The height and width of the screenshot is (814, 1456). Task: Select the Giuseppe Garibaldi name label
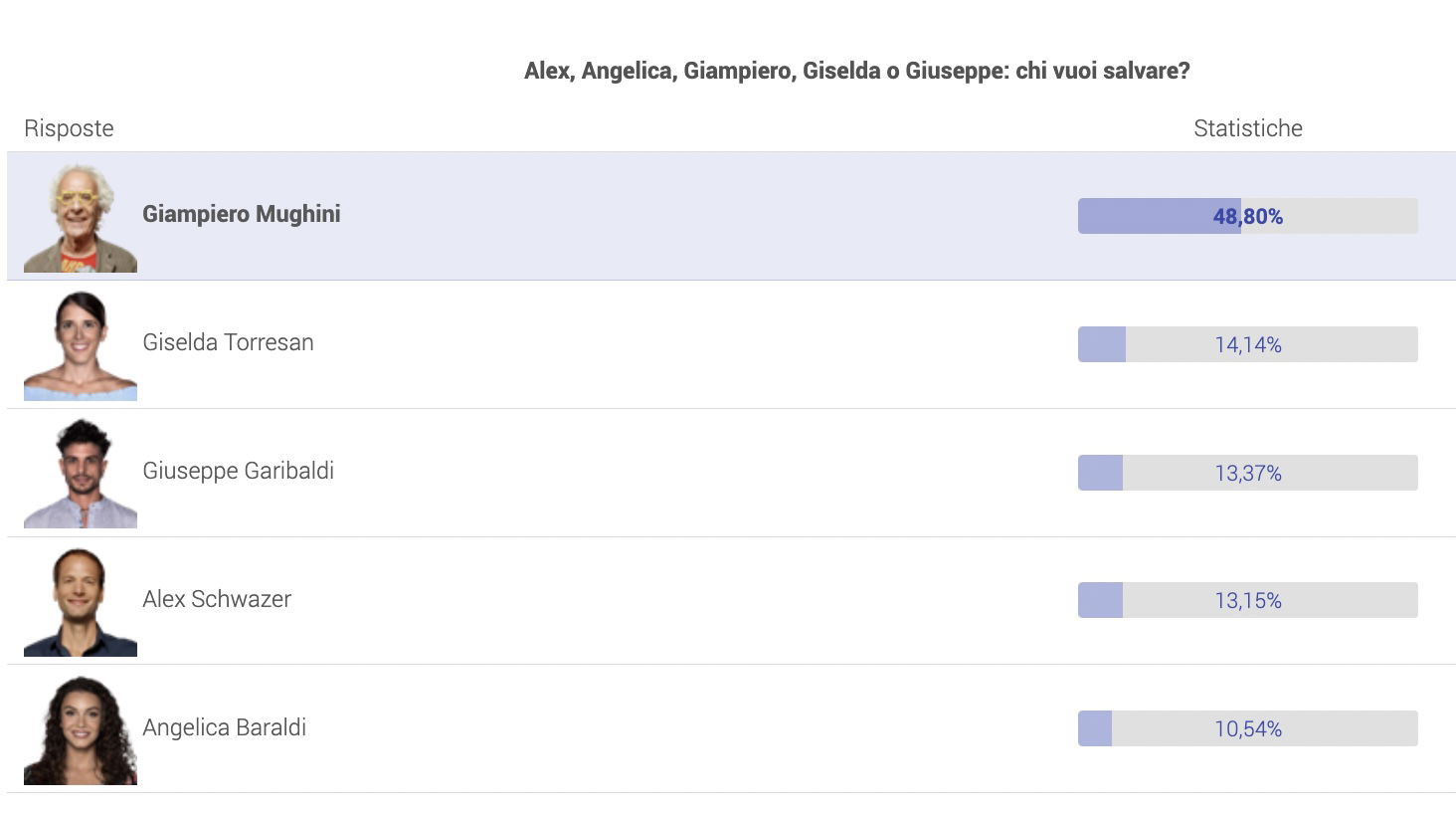click(239, 471)
